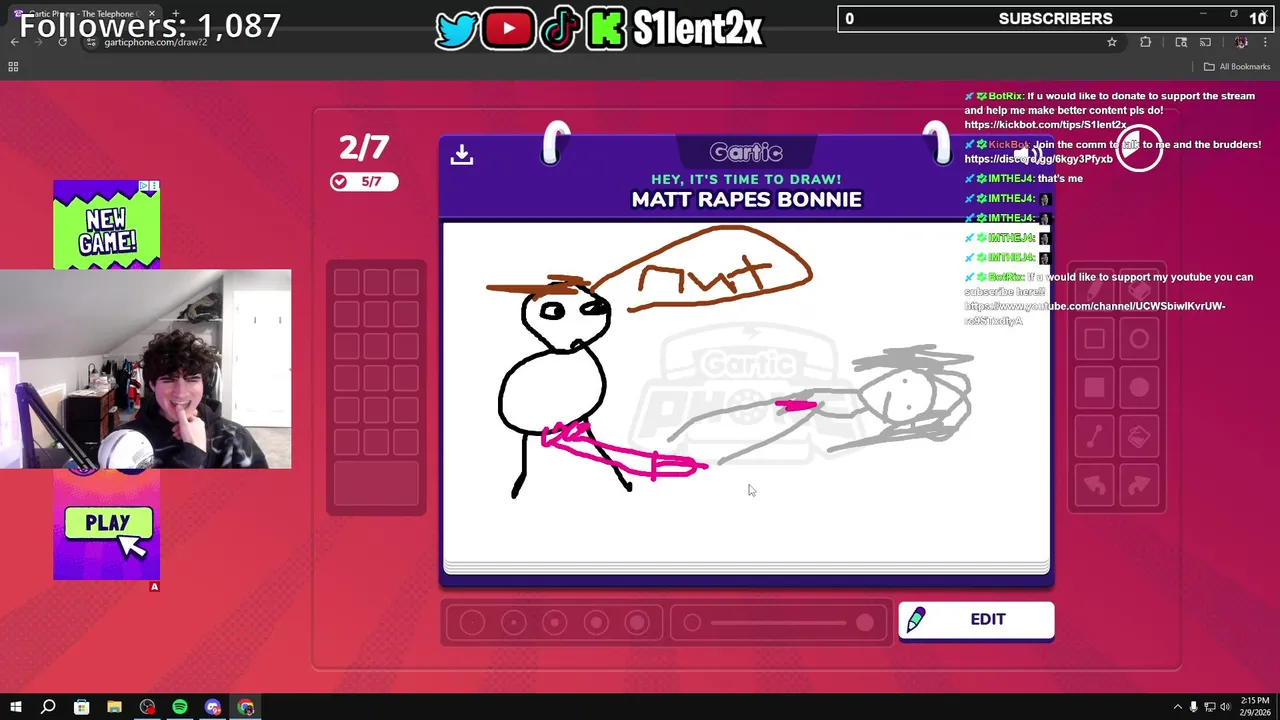Screen dimensions: 1280x720
Task: Redo the stroke with the redo arrow
Action: [x=1139, y=485]
